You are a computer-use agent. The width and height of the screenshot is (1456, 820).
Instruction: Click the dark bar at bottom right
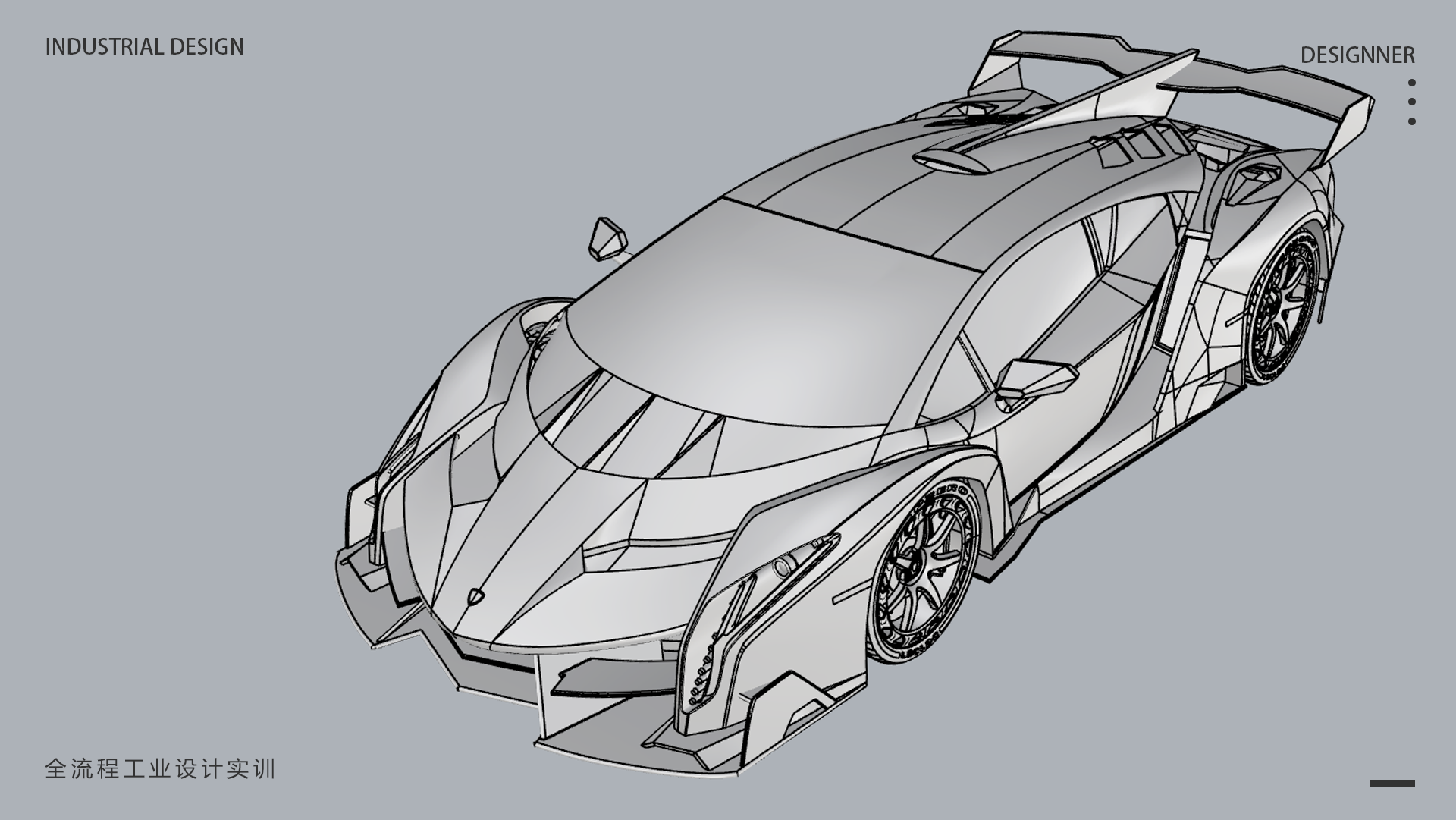tap(1392, 783)
